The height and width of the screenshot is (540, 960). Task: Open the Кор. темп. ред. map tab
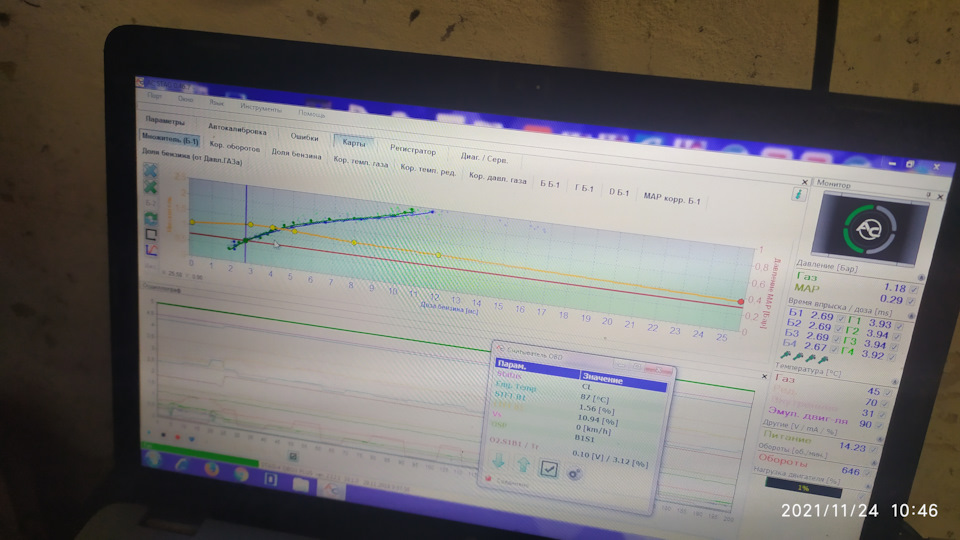point(428,170)
